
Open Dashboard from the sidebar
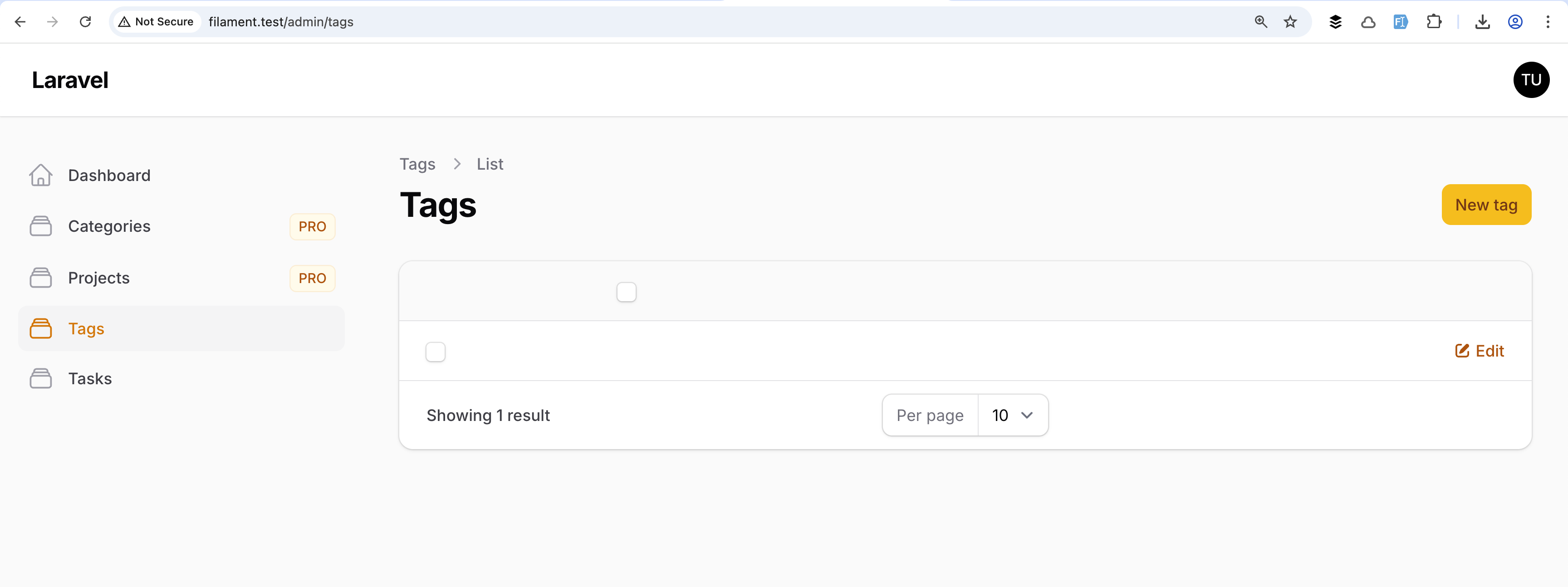109,175
